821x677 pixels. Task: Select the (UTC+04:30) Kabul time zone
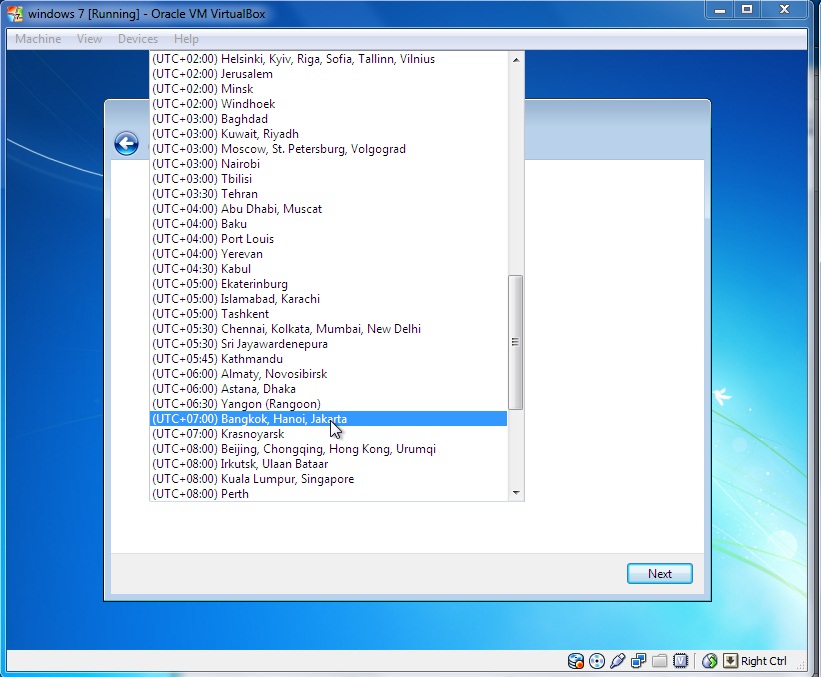(328, 269)
